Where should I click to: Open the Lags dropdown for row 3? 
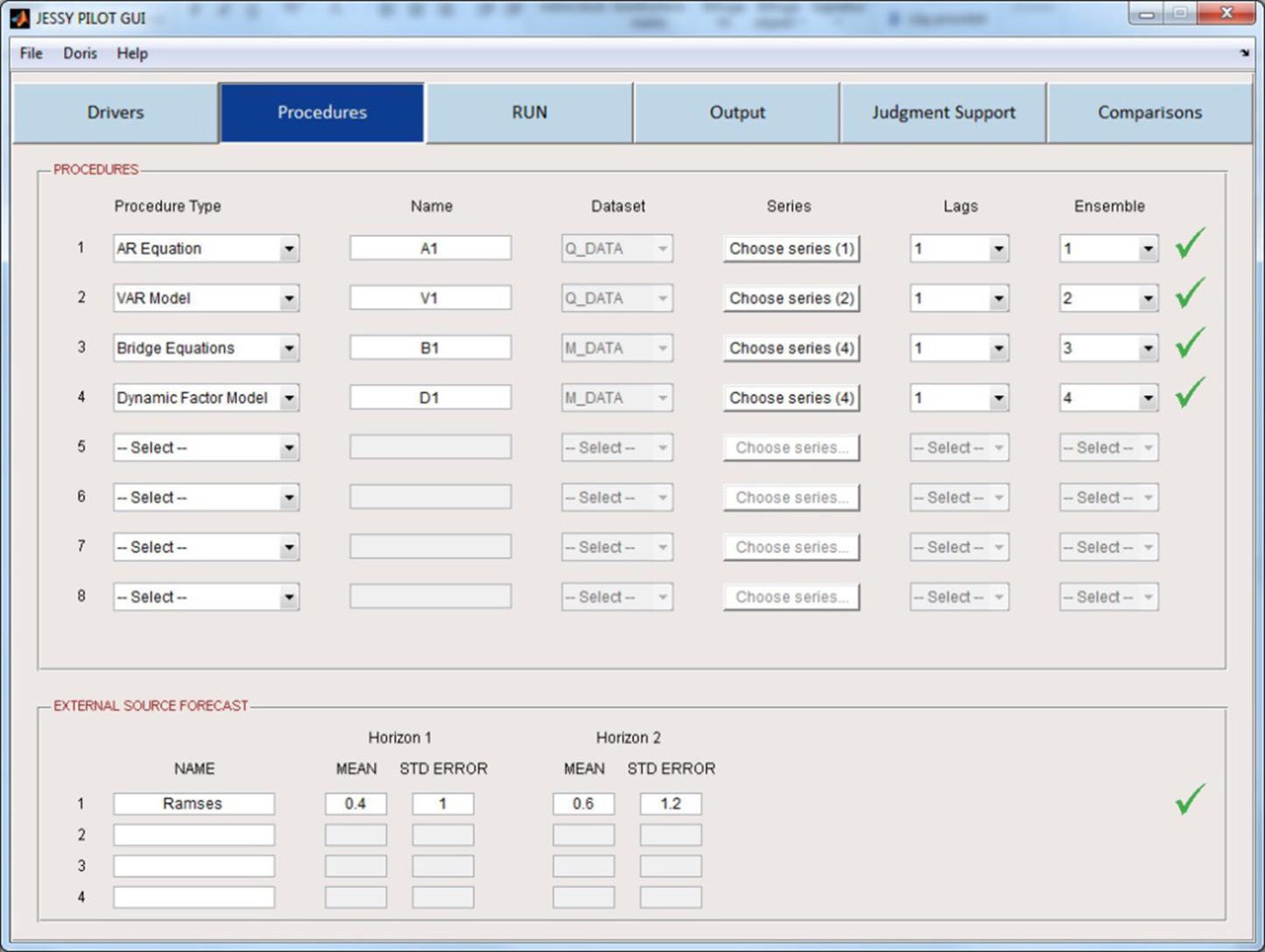tap(959, 348)
